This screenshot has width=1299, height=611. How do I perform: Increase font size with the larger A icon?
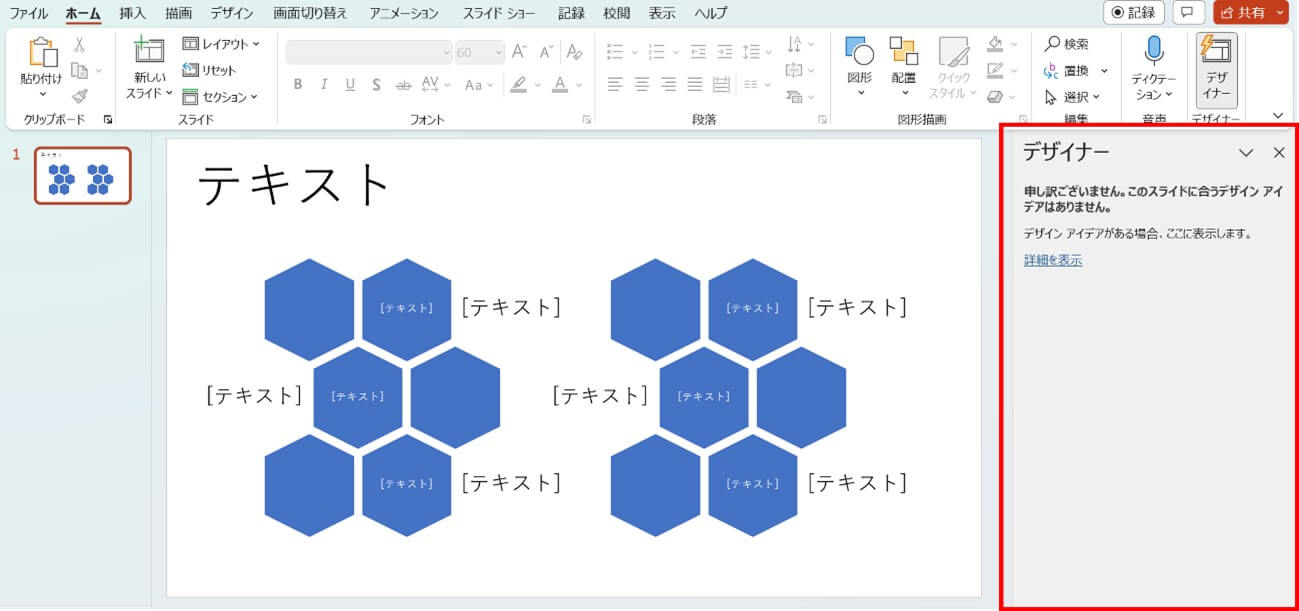(519, 52)
